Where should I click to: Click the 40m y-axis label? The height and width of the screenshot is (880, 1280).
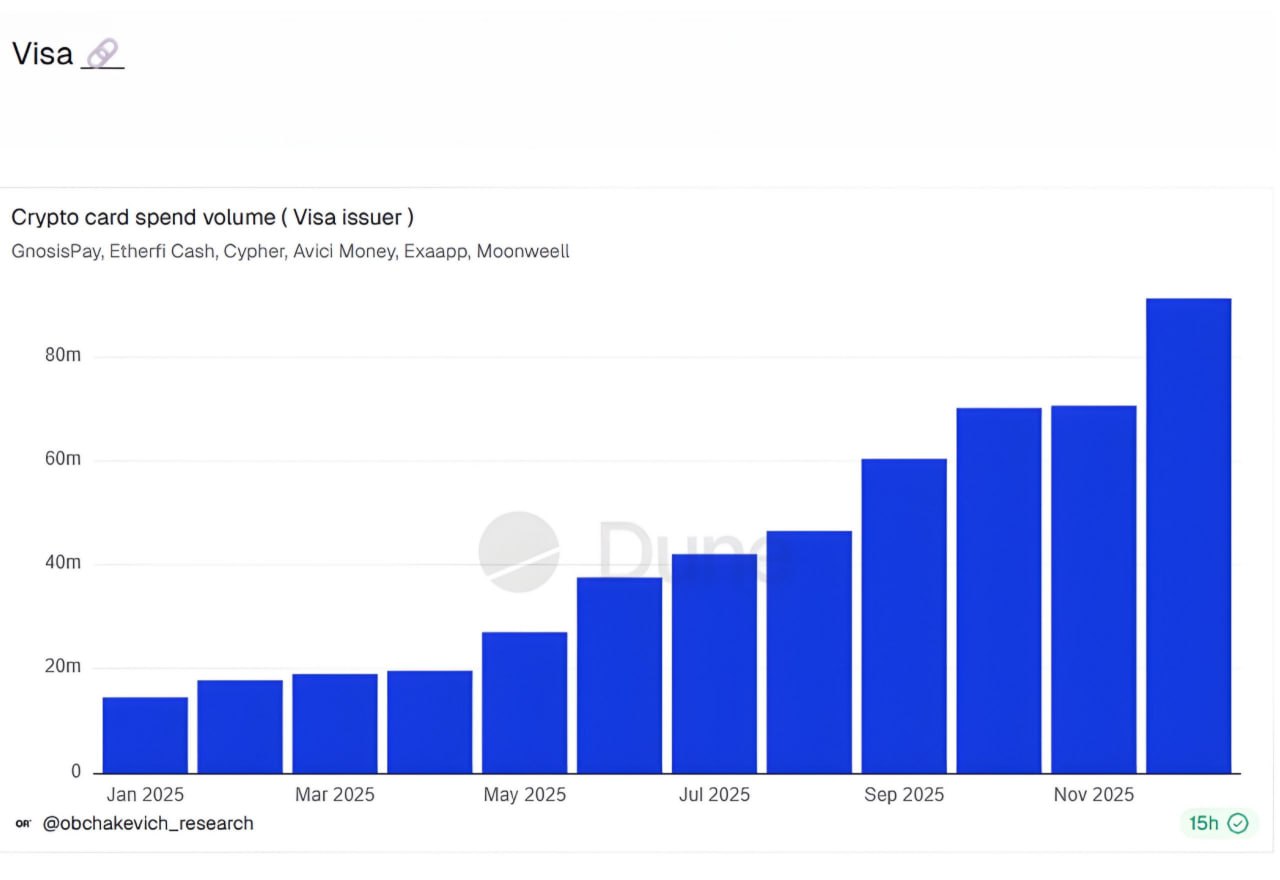click(63, 563)
